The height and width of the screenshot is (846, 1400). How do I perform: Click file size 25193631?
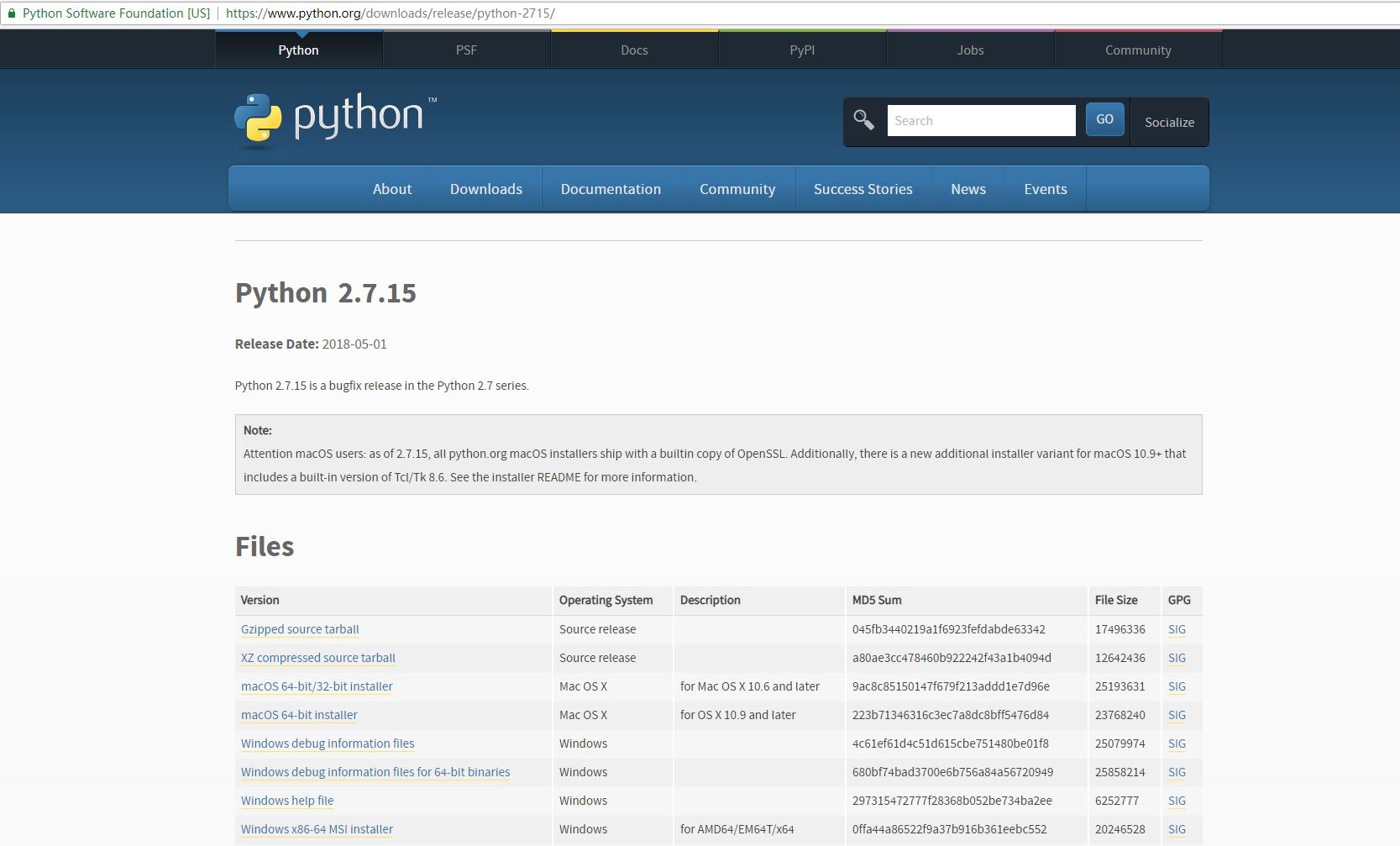[1120, 686]
